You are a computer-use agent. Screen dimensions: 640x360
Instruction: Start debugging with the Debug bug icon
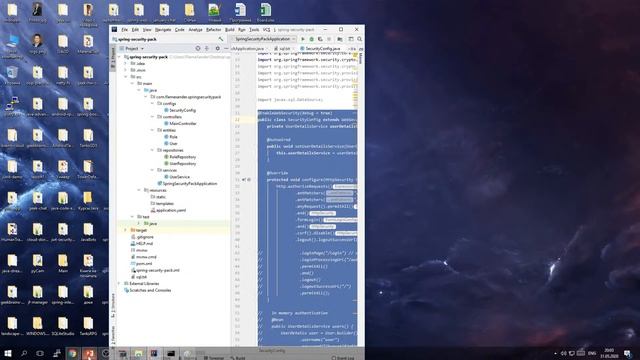(x=311, y=39)
